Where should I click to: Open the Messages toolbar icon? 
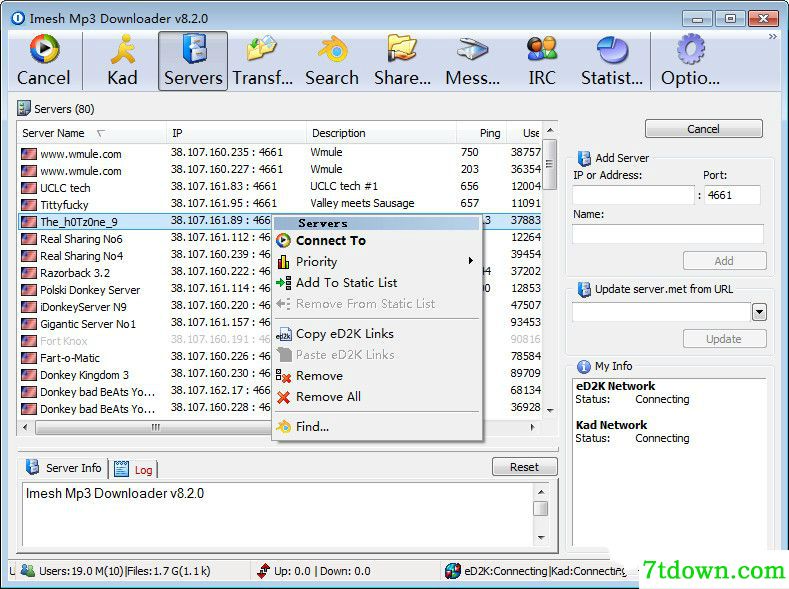tap(472, 49)
